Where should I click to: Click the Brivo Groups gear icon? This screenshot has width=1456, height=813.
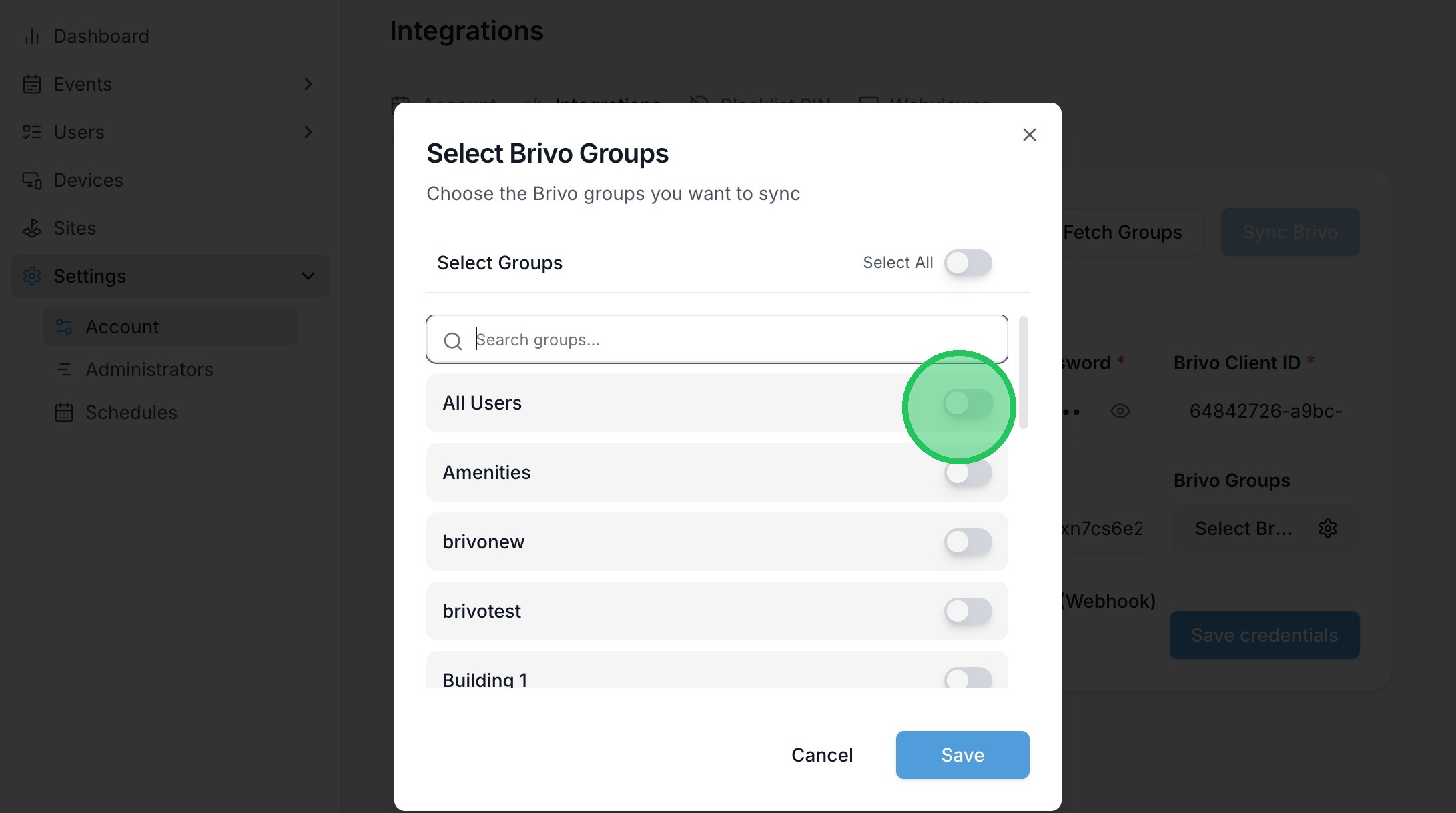click(x=1327, y=528)
